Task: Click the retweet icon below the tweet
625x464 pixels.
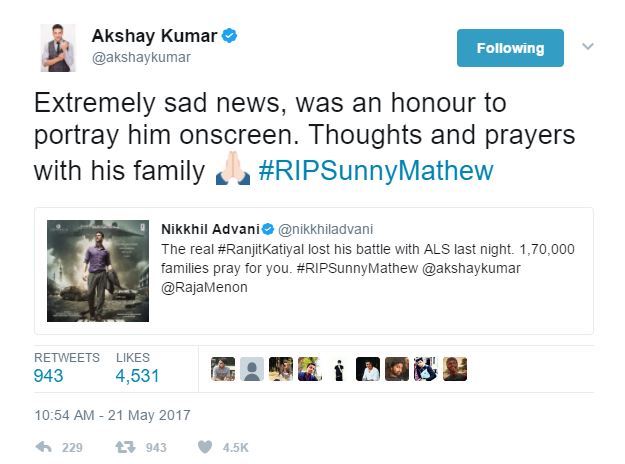Action: (x=127, y=447)
